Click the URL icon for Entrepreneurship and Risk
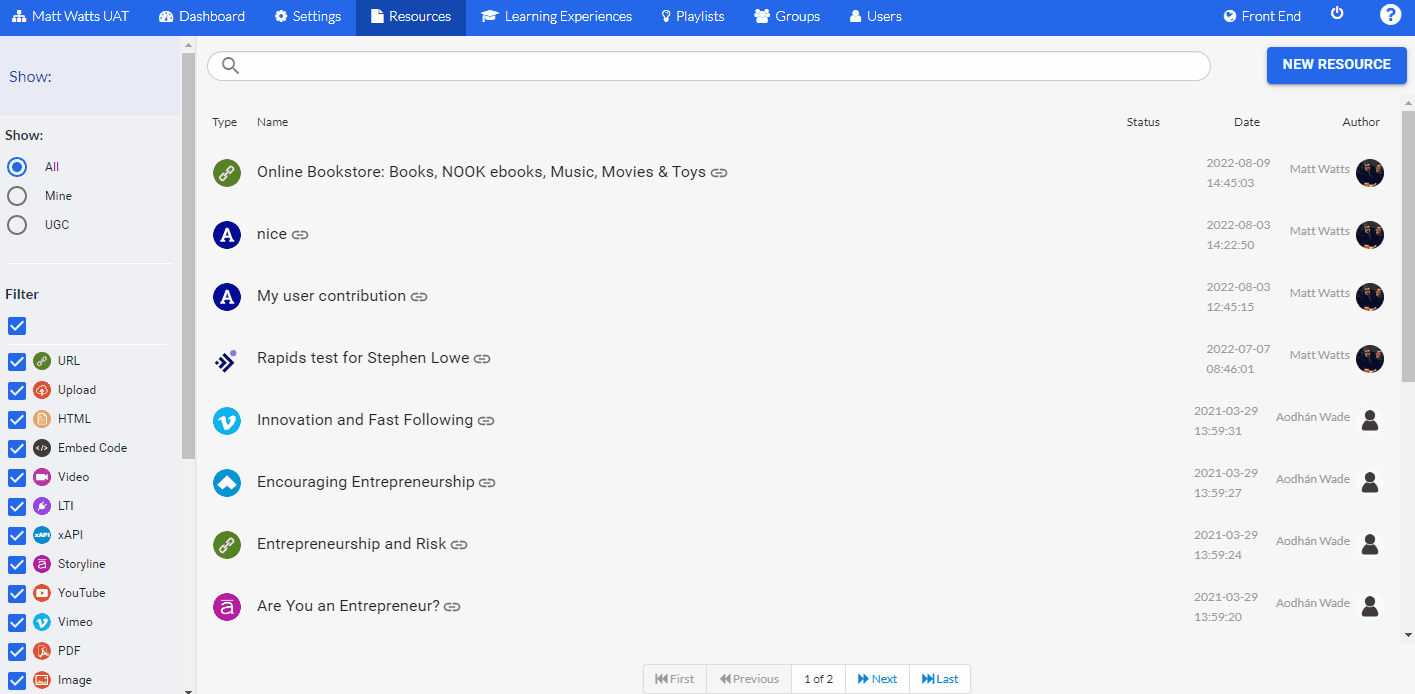This screenshot has height=694, width=1415. 227,544
